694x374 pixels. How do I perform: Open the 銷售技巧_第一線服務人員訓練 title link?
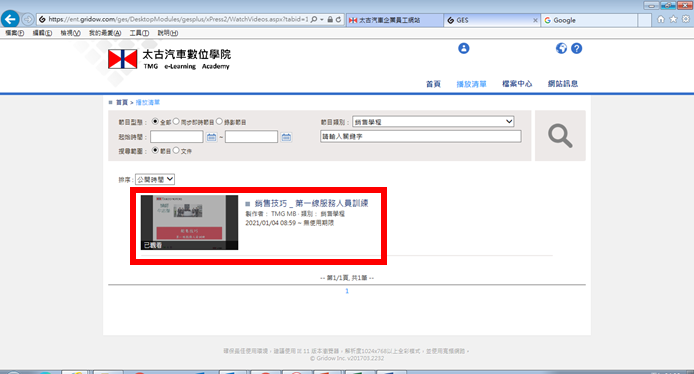[311, 203]
